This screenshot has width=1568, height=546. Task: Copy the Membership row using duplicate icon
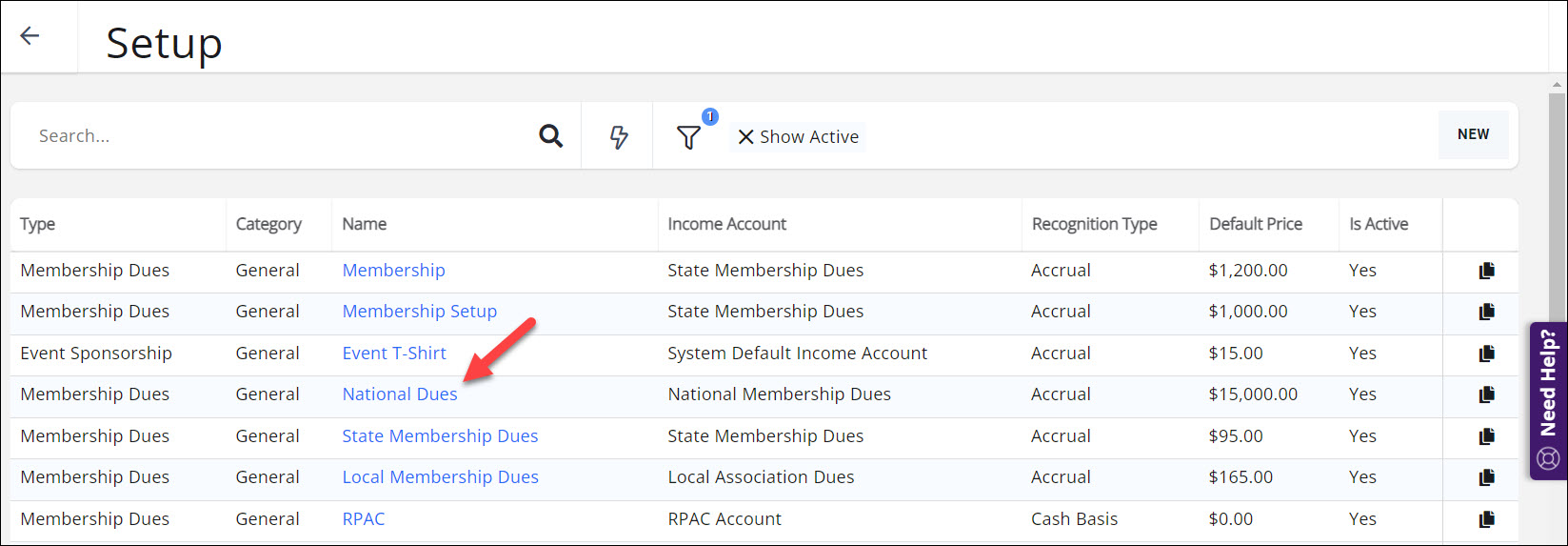1486,271
